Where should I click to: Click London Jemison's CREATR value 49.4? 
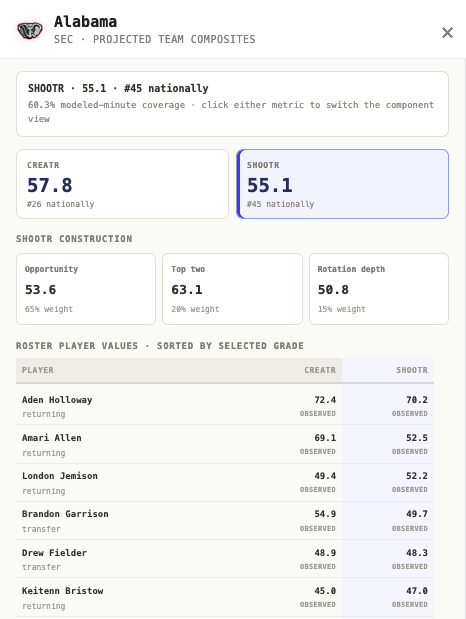[x=325, y=476]
